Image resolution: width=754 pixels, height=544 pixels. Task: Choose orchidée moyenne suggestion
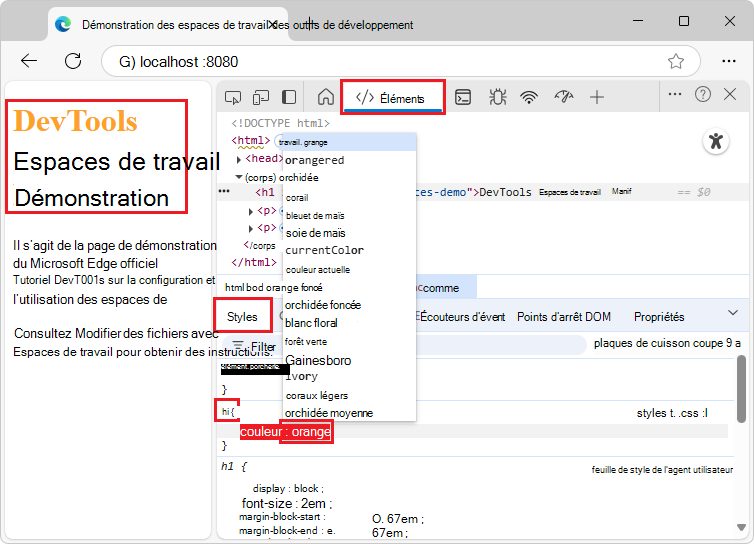pos(349,413)
